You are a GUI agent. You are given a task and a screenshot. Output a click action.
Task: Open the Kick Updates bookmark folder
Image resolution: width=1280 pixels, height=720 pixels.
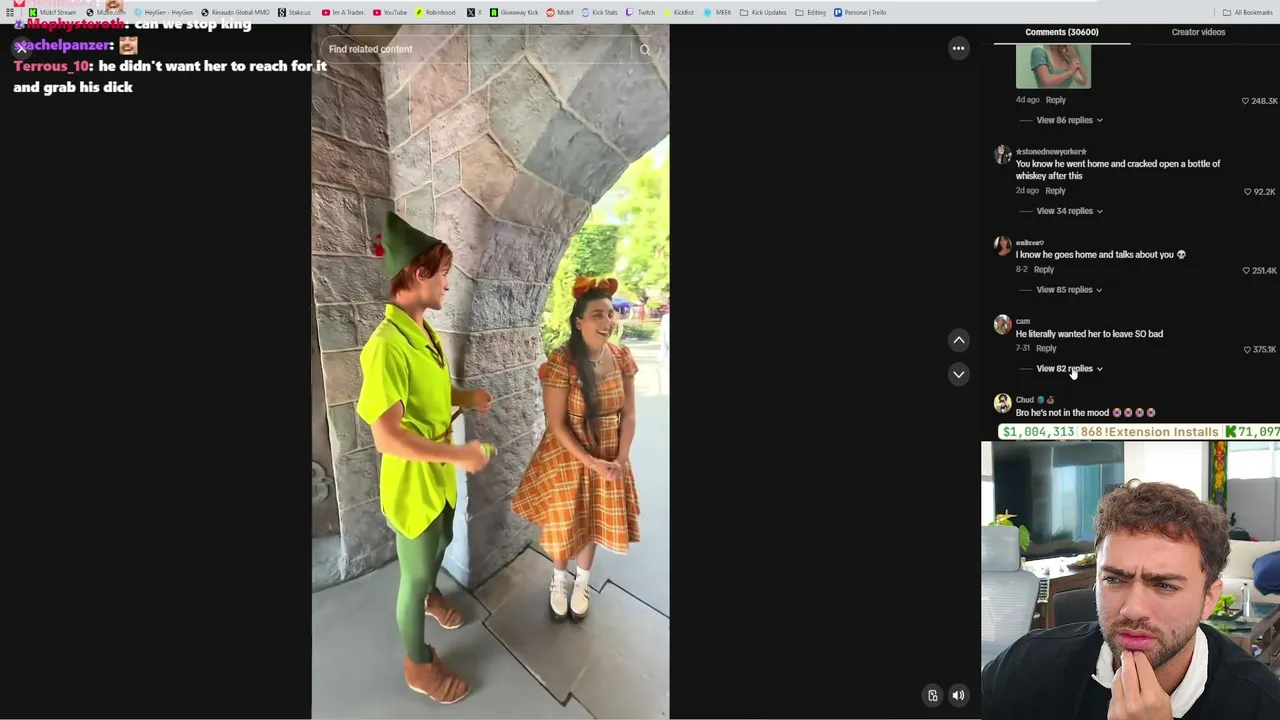click(765, 12)
